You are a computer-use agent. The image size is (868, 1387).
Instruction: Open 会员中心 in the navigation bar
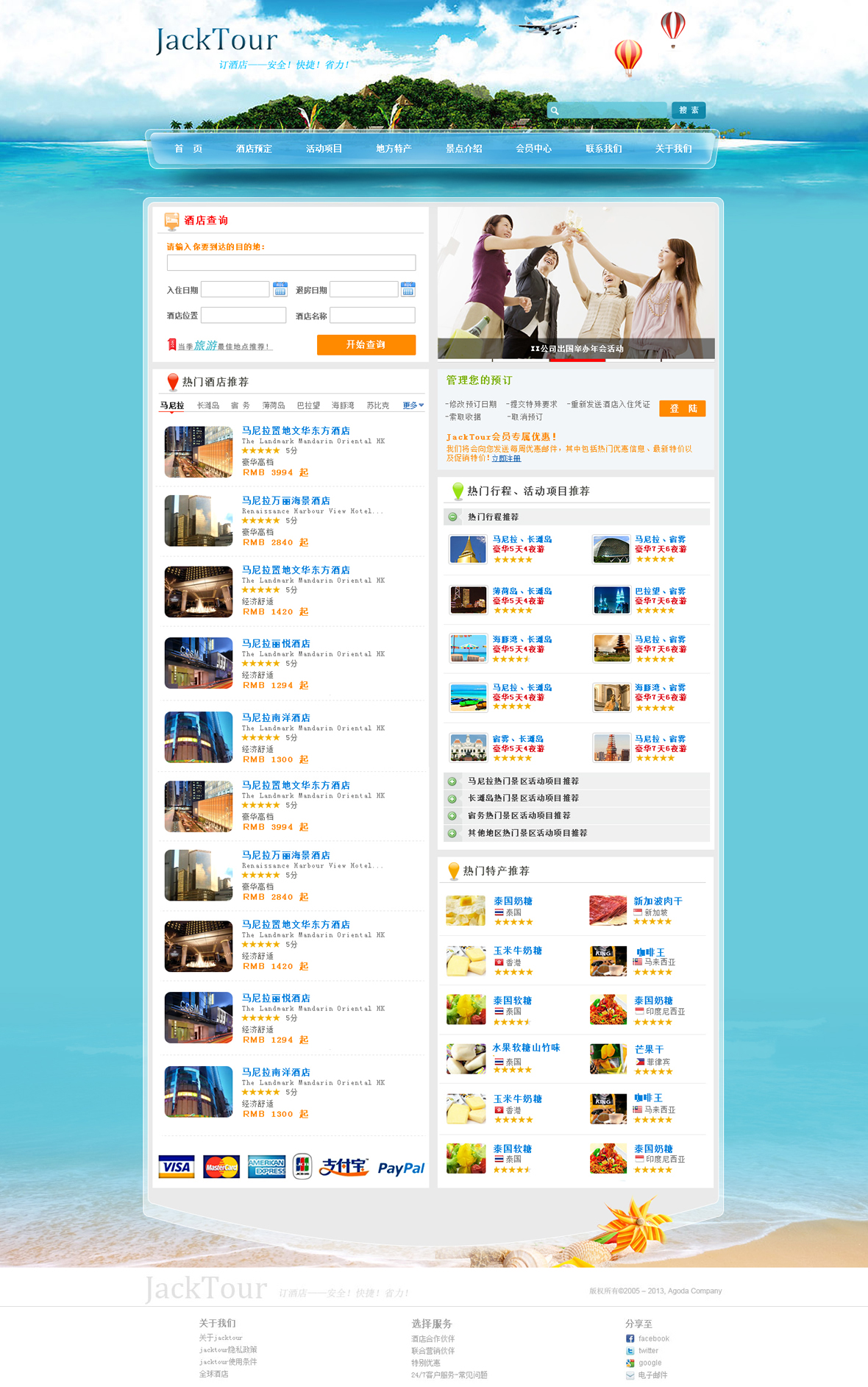pos(533,149)
